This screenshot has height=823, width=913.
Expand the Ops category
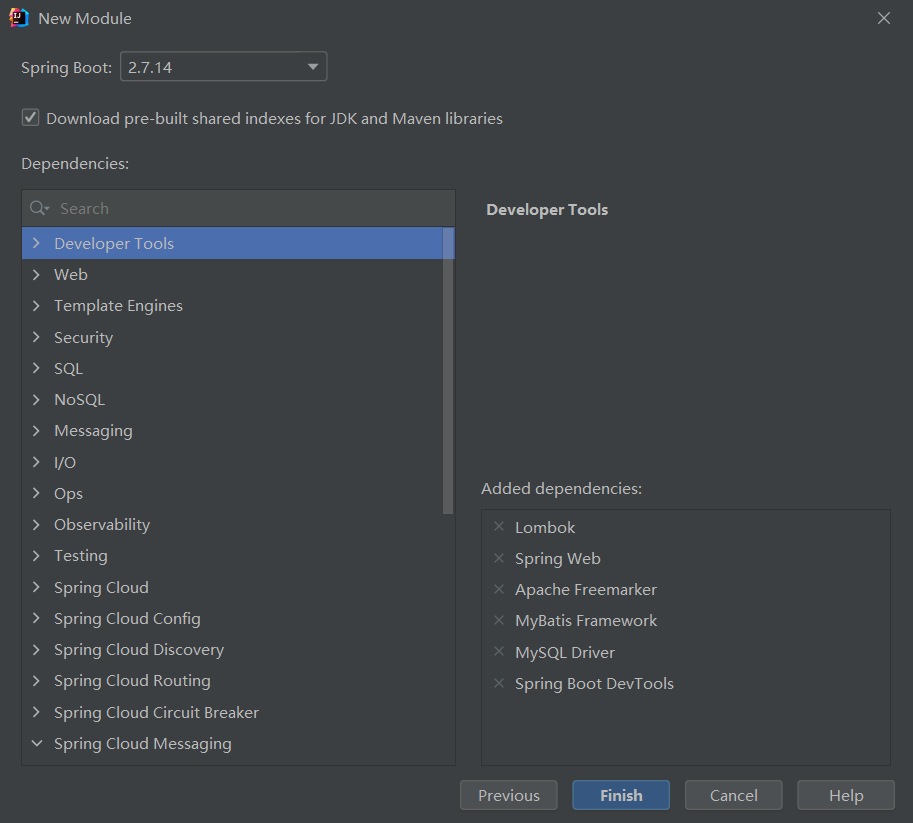click(x=36, y=493)
